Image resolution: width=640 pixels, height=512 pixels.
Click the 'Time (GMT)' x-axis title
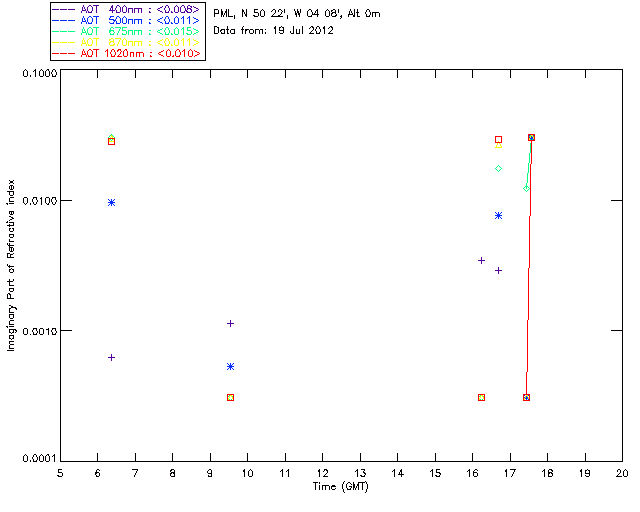(340, 487)
